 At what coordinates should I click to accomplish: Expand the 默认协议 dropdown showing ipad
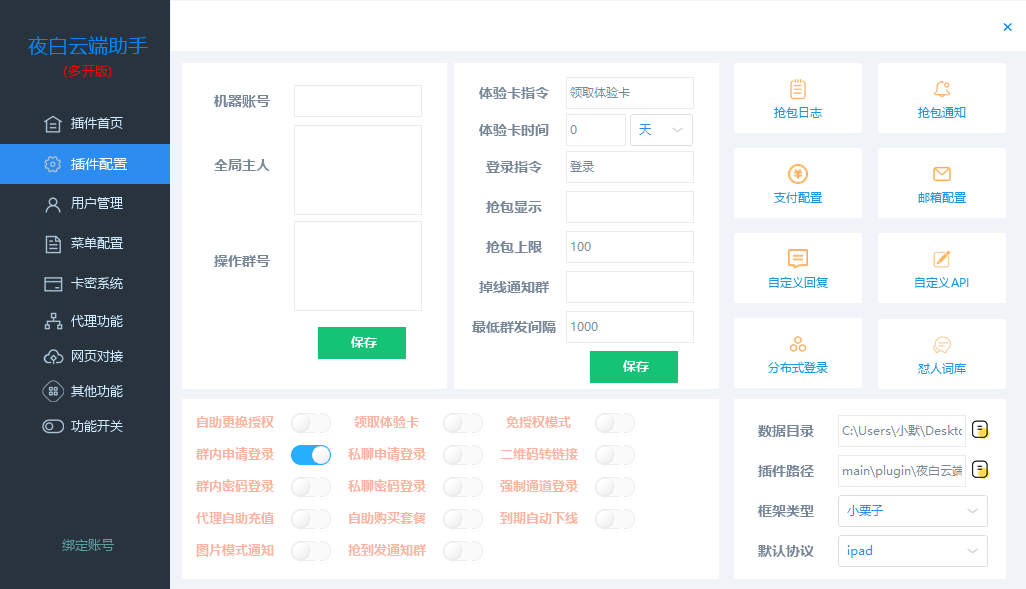[x=912, y=551]
